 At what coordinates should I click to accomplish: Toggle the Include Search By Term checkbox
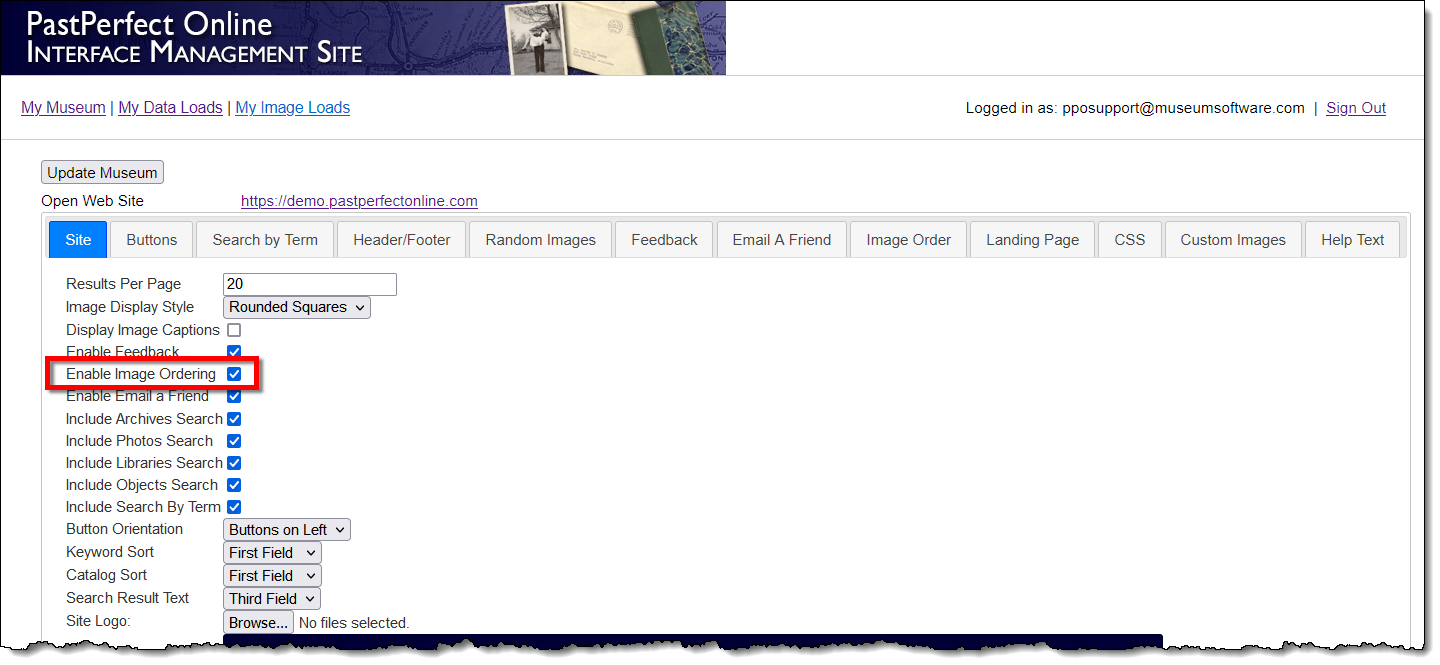[x=234, y=507]
